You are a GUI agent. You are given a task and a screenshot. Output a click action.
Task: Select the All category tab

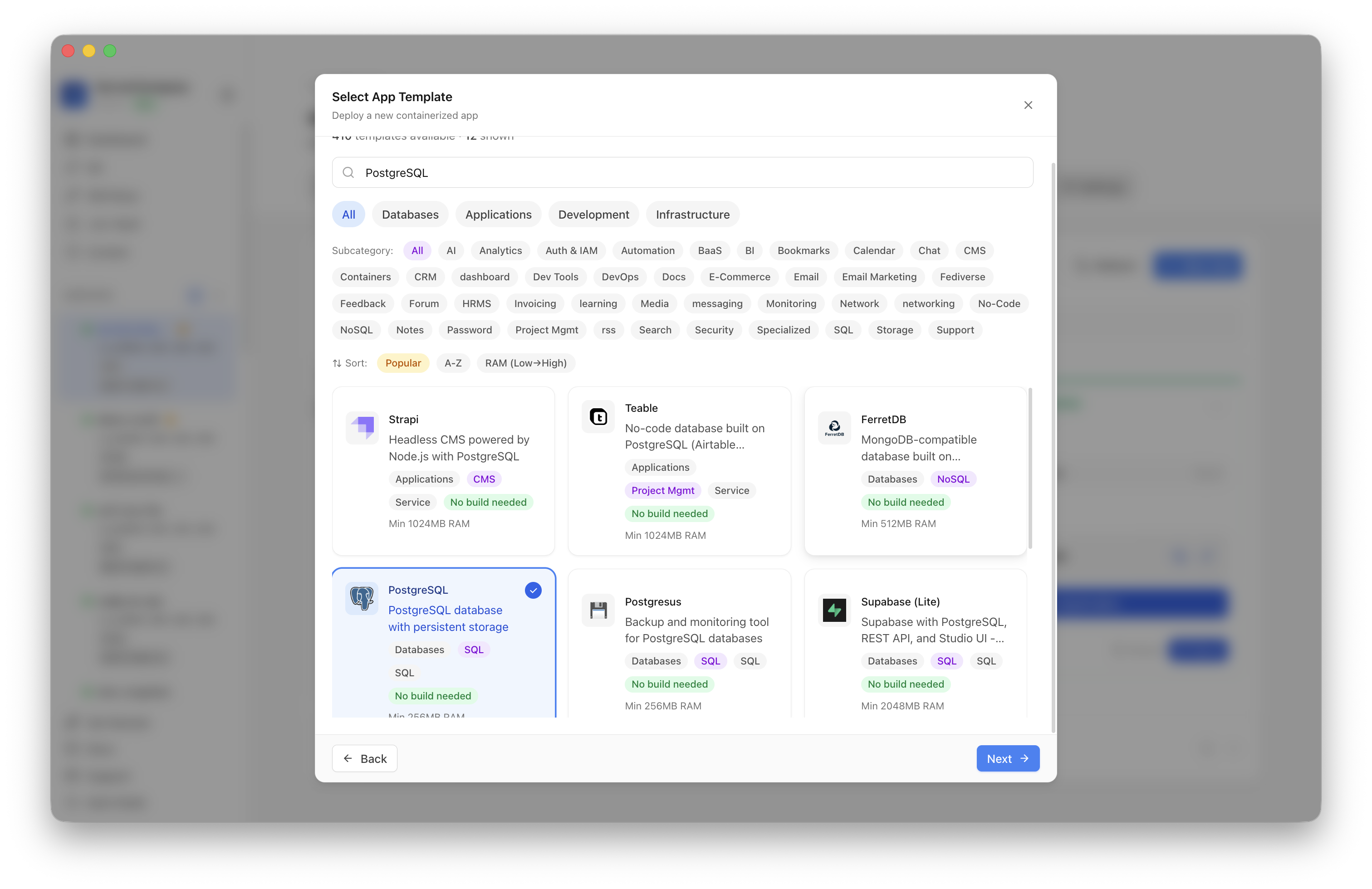pos(348,215)
